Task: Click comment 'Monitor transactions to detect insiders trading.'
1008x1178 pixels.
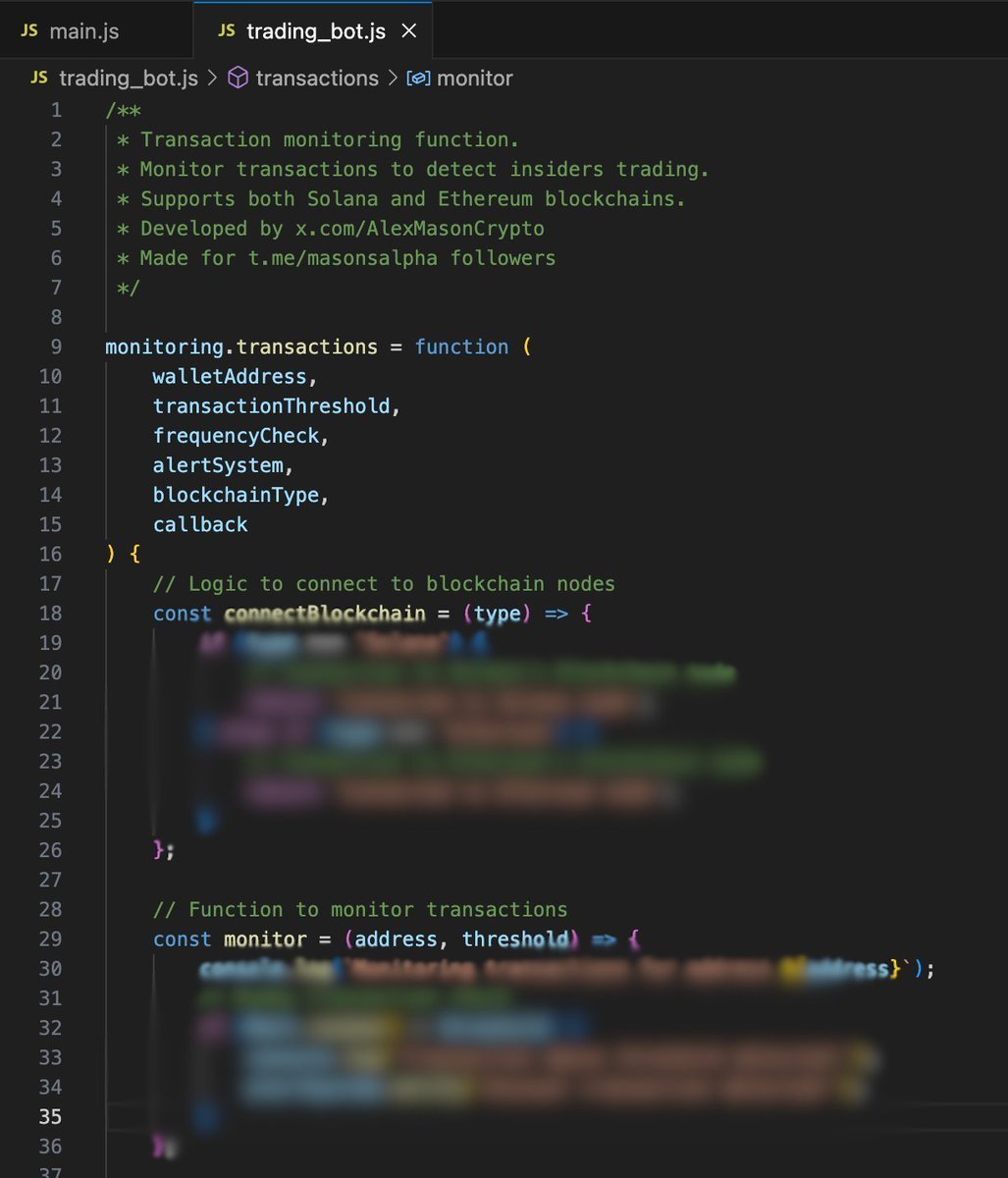Action: pyautogui.click(x=425, y=169)
